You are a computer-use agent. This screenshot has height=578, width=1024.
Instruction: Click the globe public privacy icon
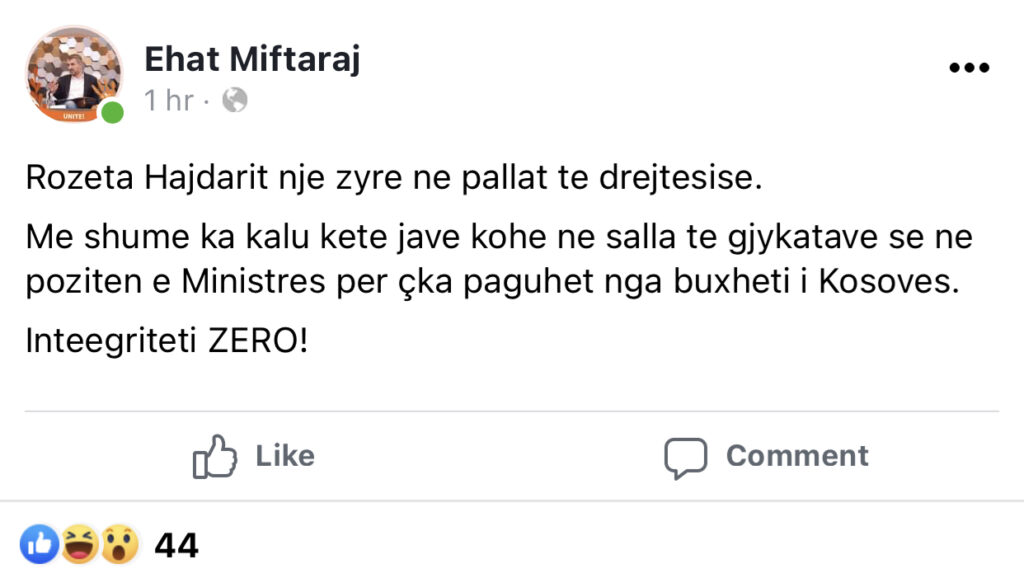point(234,100)
